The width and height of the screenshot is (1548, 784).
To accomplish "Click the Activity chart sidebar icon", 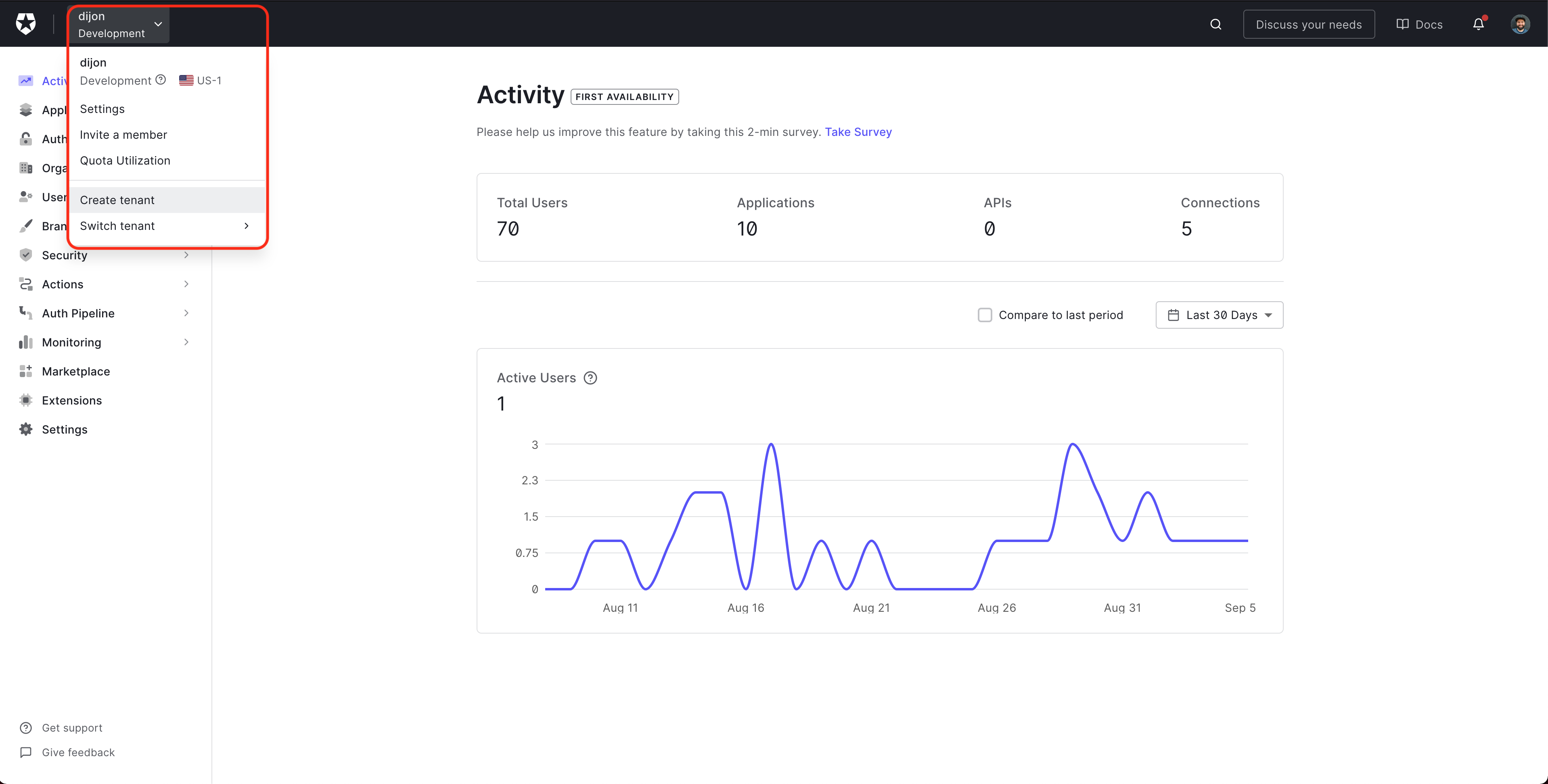I will tap(26, 81).
